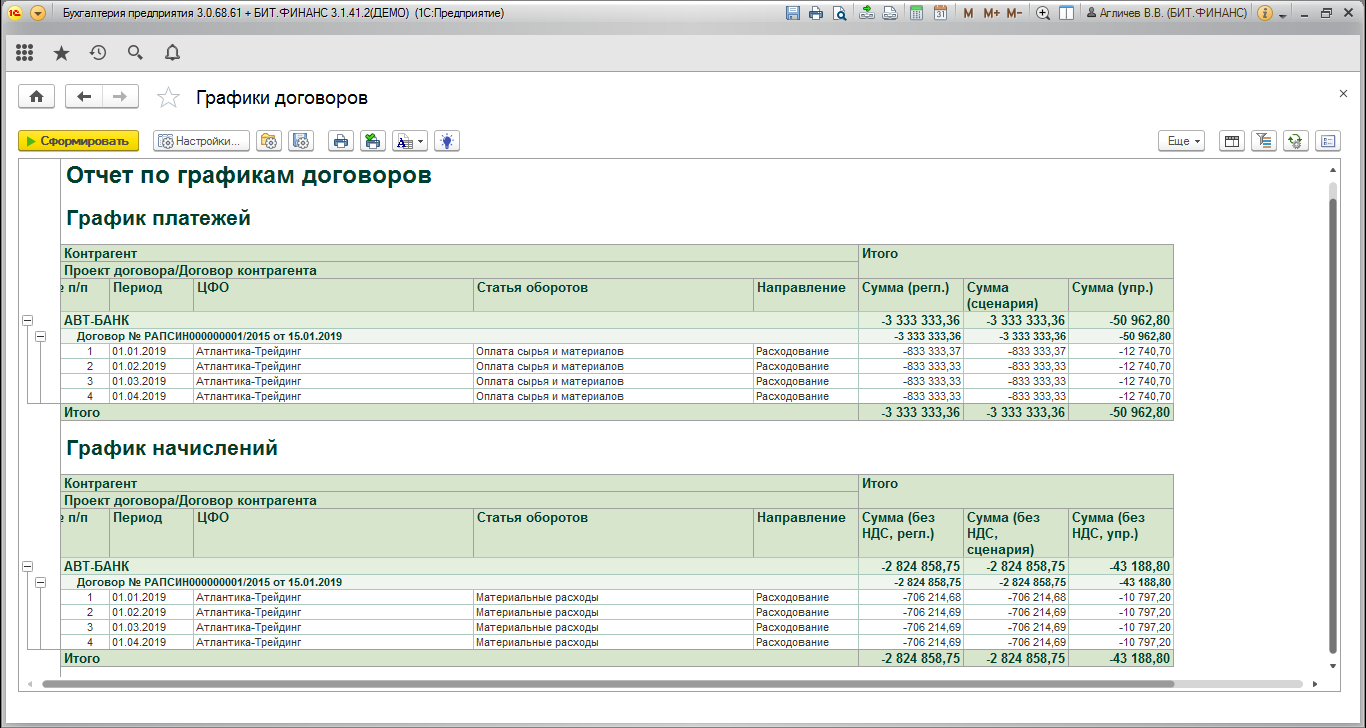
Task: Click the M+ memory add button
Action: tap(991, 13)
